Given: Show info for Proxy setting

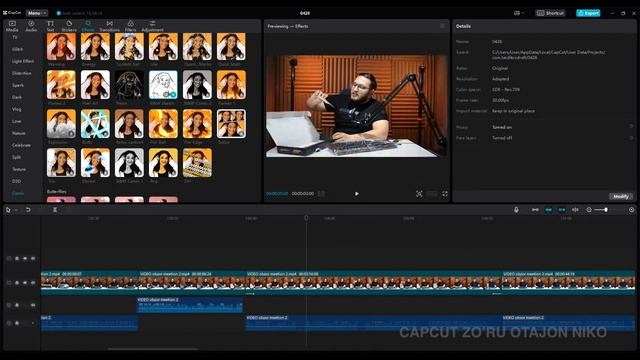Looking at the screenshot, I should [631, 127].
